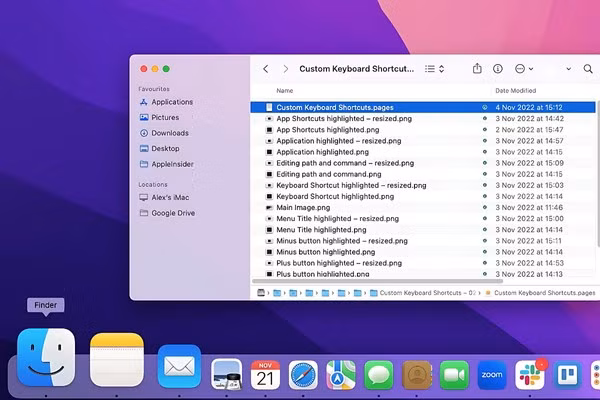This screenshot has width=600, height=400.
Task: Expand the toolbar overflow chevron
Action: (569, 69)
